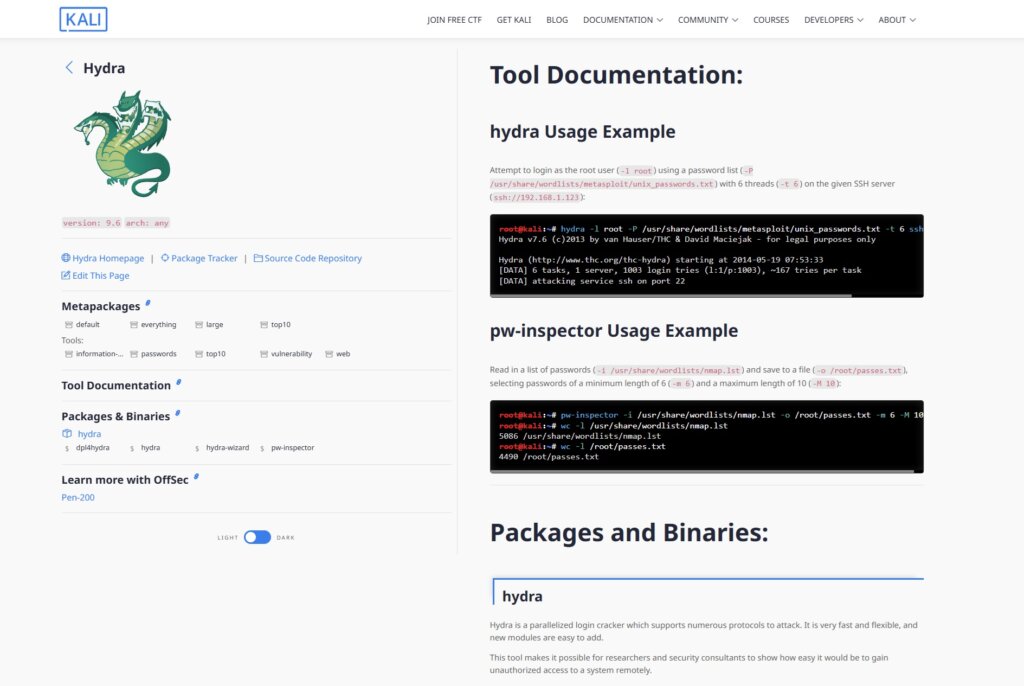The width and height of the screenshot is (1024, 686).
Task: Expand the Documentation dropdown menu
Action: [x=623, y=20]
